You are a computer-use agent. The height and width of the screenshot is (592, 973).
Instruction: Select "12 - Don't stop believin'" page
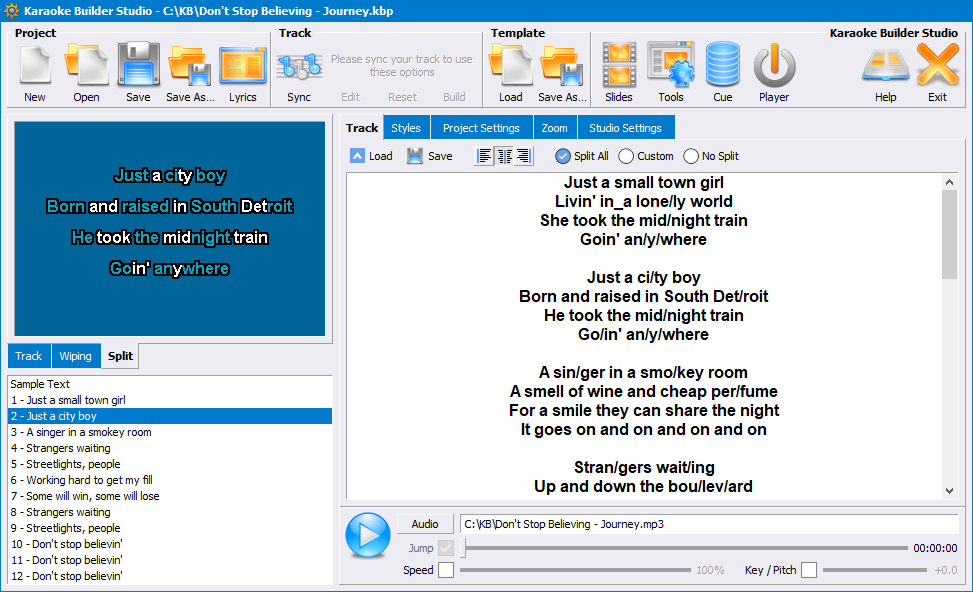[x=169, y=576]
